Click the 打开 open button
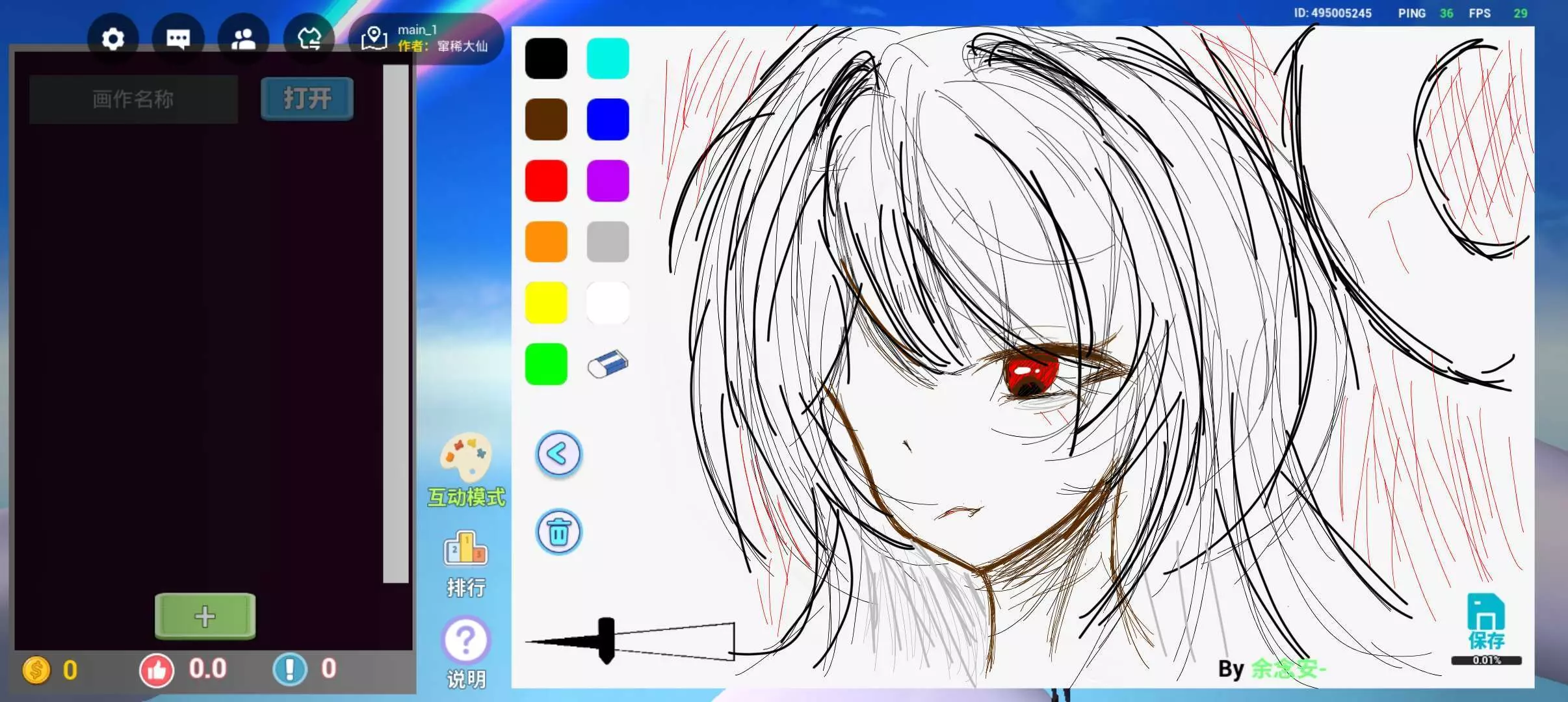 click(x=307, y=99)
